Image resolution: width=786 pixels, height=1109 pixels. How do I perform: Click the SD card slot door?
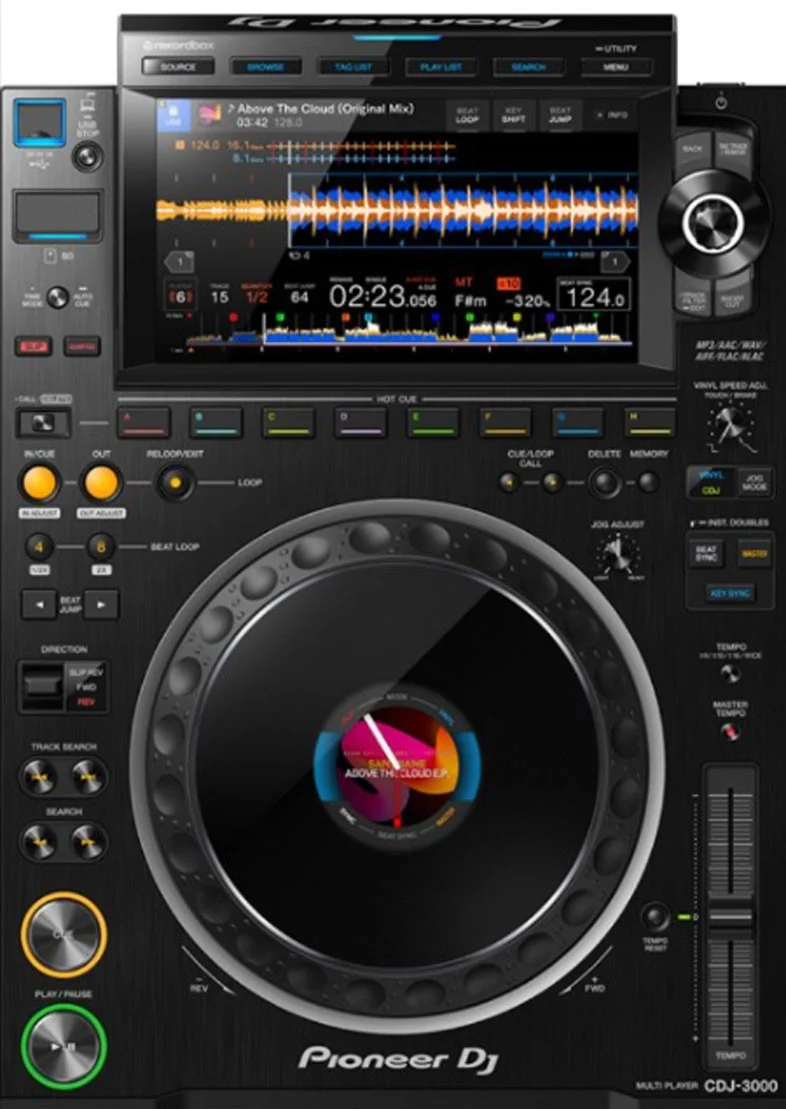pos(58,216)
